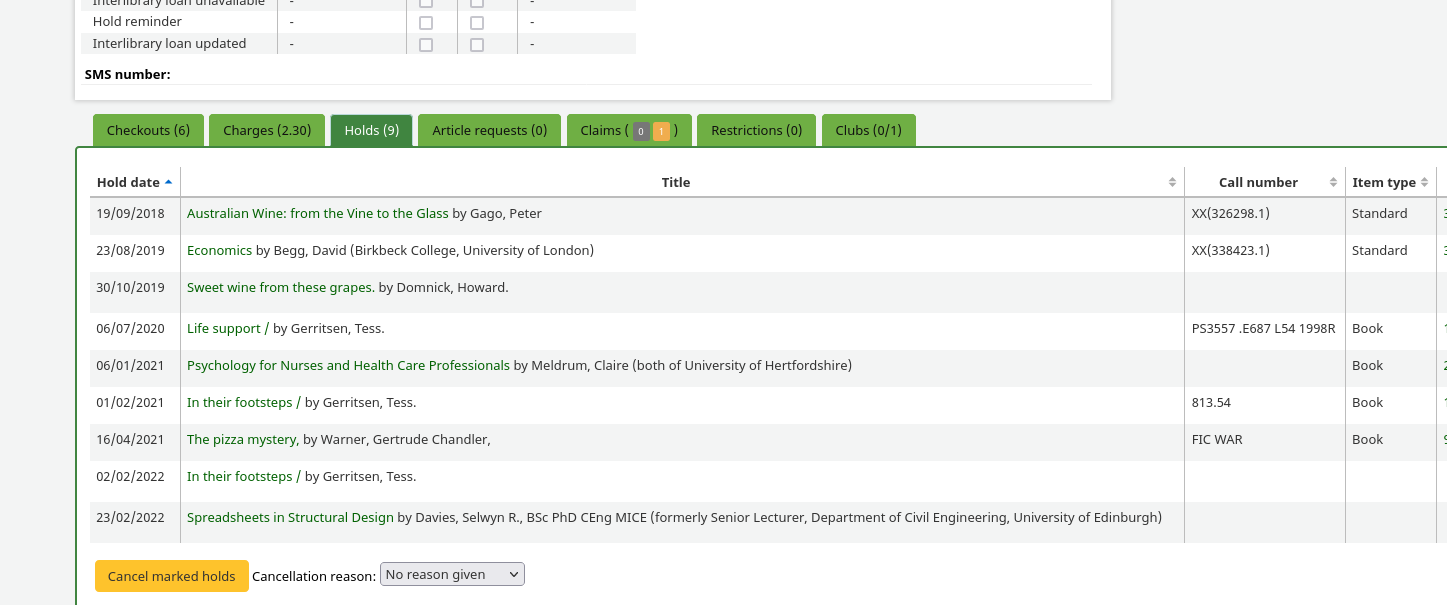The height and width of the screenshot is (605, 1447).
Task: Click the gray 0 claims badge
Action: (641, 131)
